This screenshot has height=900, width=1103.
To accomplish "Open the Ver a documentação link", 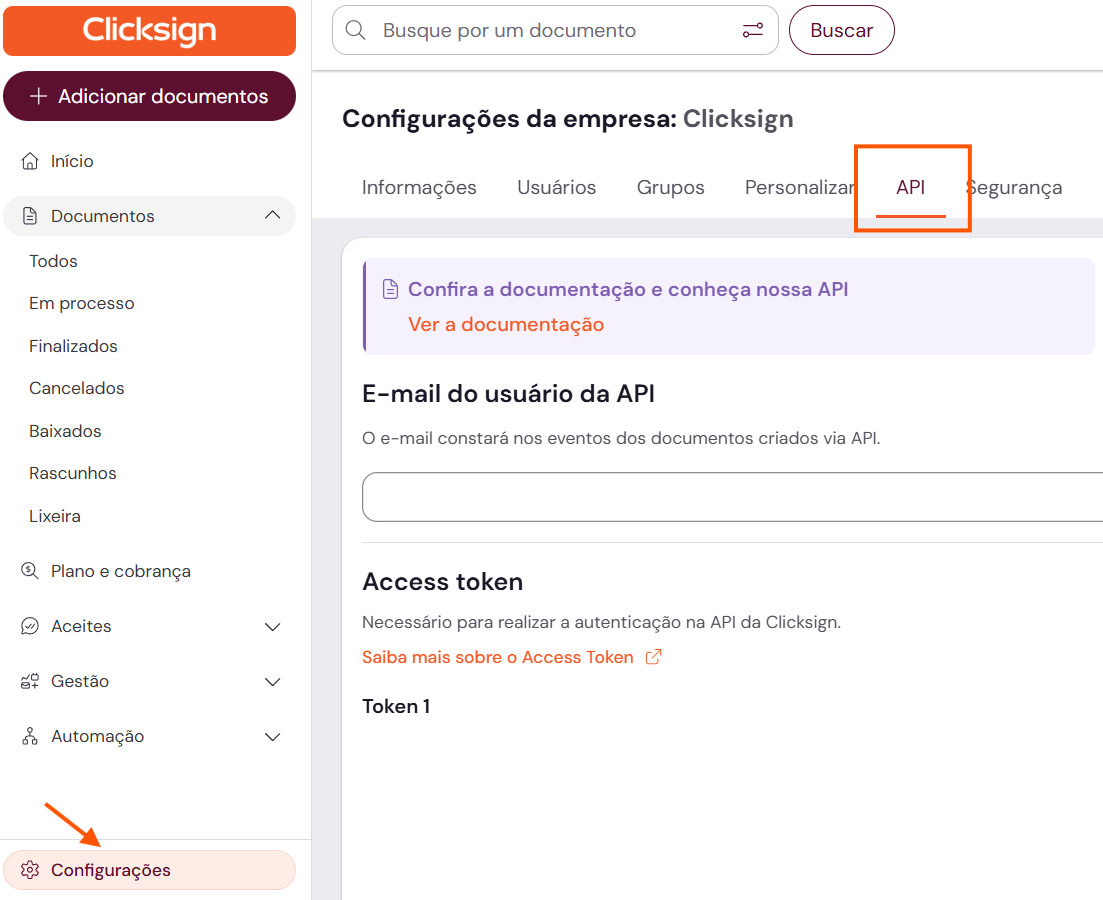I will pos(506,324).
